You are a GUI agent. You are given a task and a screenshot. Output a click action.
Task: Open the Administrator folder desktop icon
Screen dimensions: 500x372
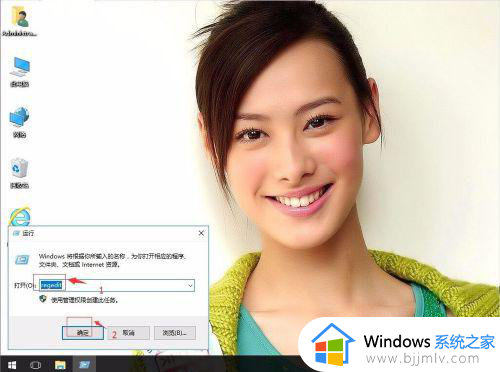tap(20, 21)
